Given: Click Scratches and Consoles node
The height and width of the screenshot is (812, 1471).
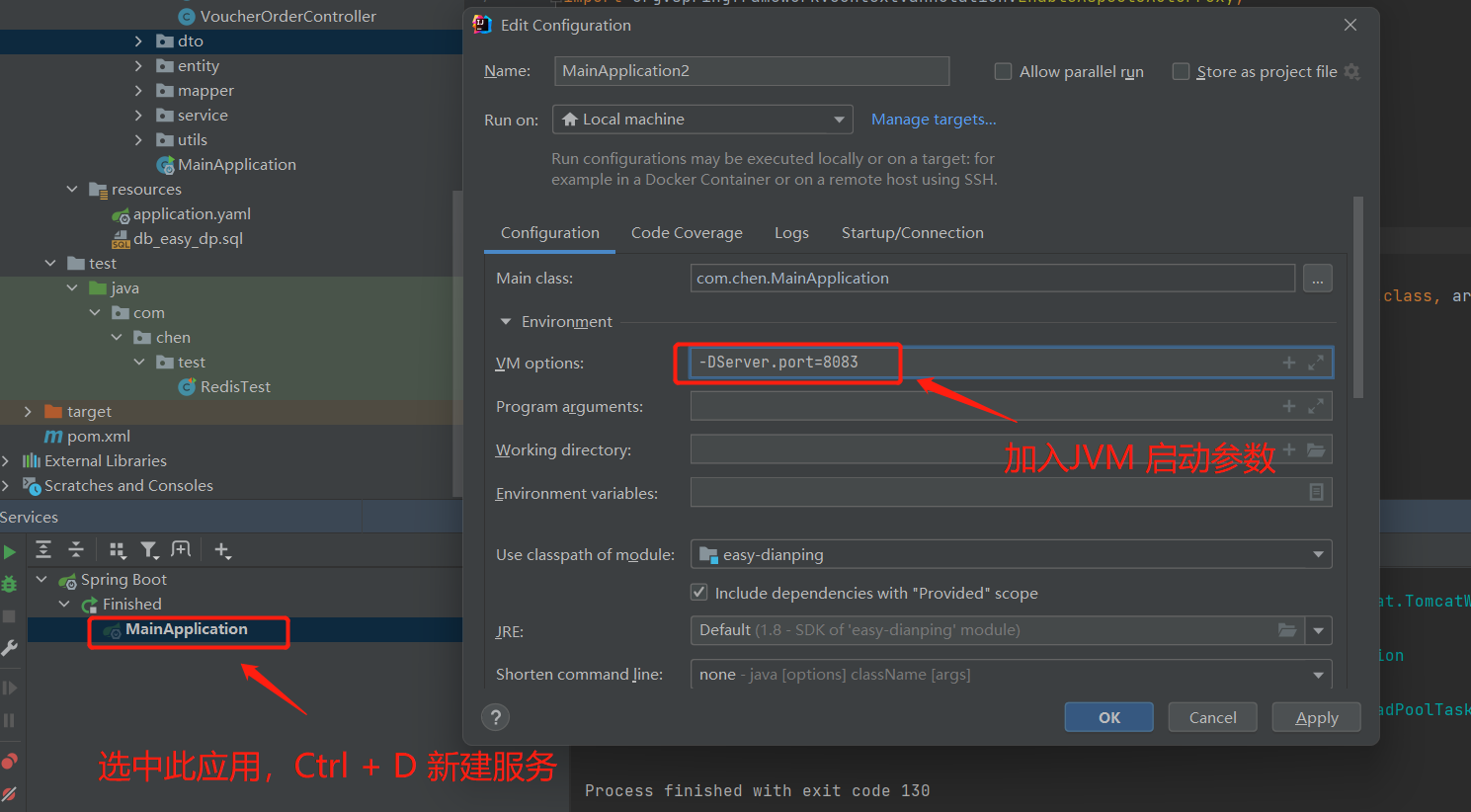Looking at the screenshot, I should [128, 486].
